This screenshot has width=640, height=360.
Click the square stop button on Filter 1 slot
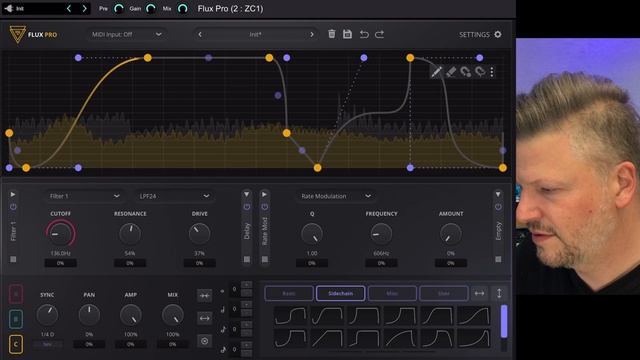pos(13,259)
